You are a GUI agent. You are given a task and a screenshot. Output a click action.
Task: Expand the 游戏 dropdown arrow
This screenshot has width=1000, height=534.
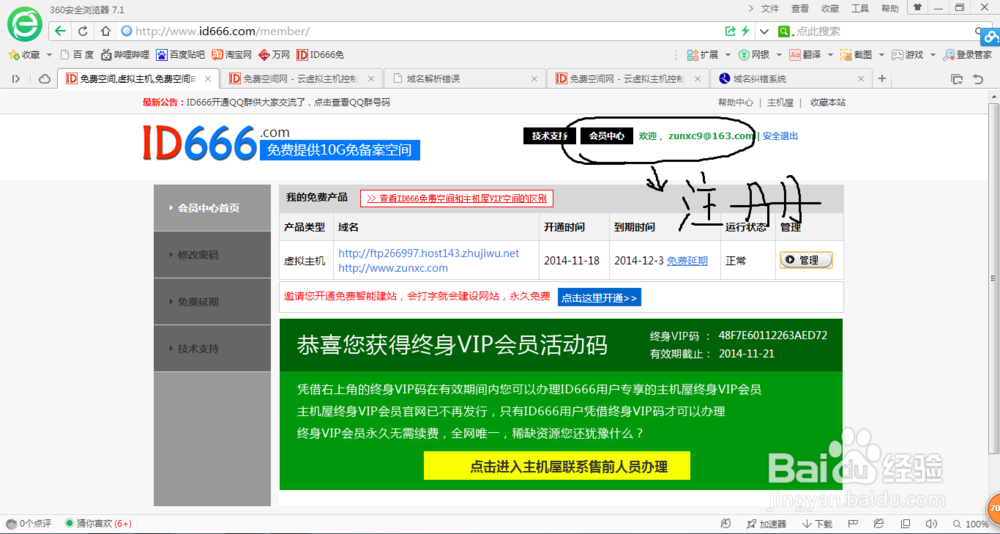tap(932, 55)
